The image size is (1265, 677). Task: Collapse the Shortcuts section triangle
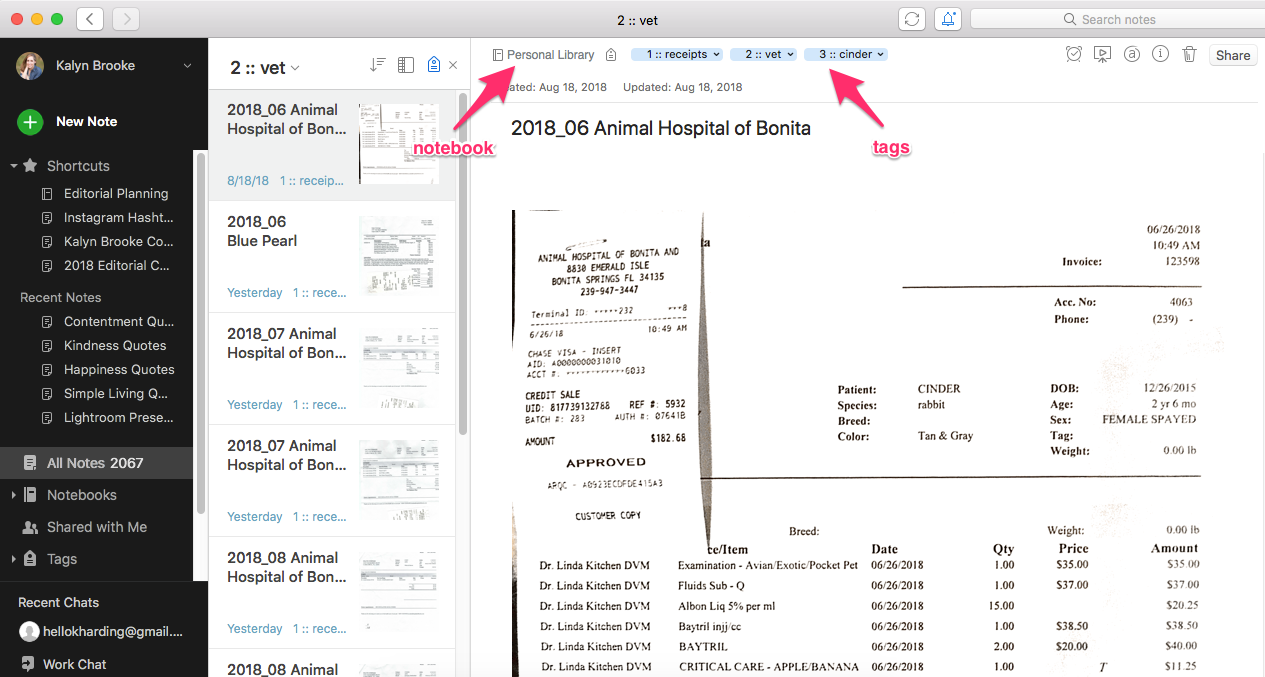point(14,166)
